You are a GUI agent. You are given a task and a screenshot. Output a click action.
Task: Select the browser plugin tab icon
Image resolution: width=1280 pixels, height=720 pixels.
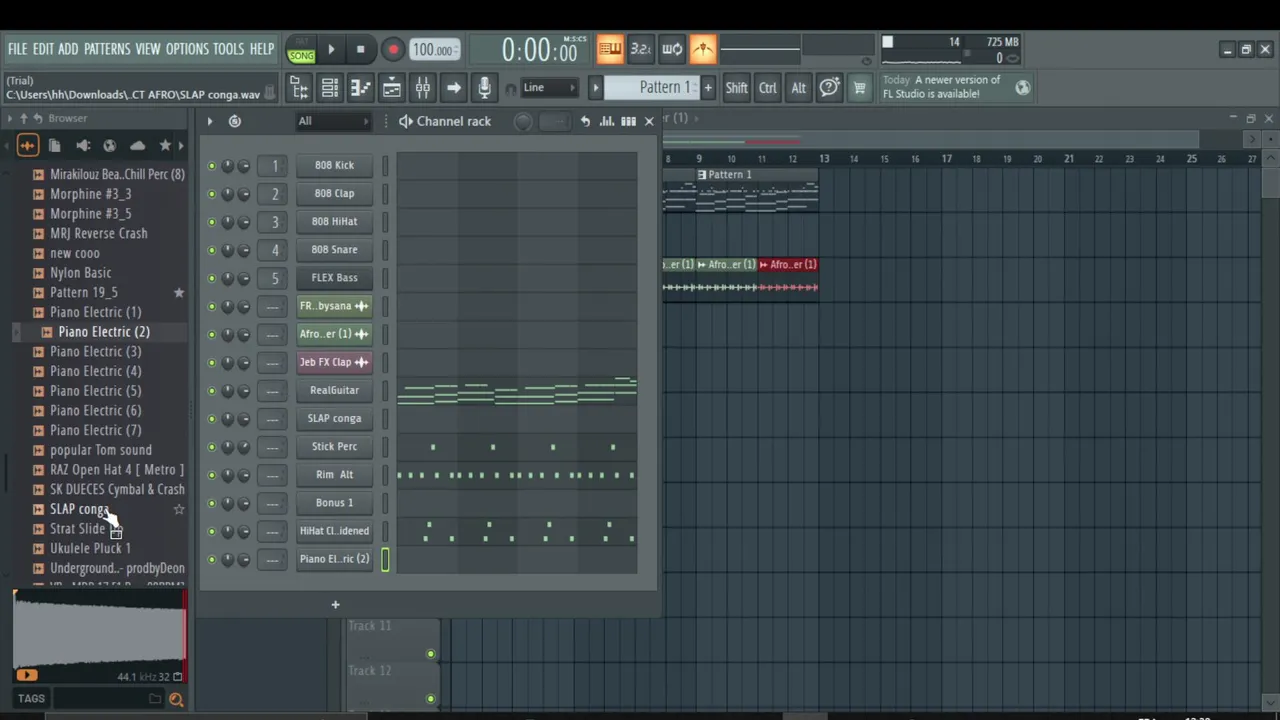[x=83, y=146]
